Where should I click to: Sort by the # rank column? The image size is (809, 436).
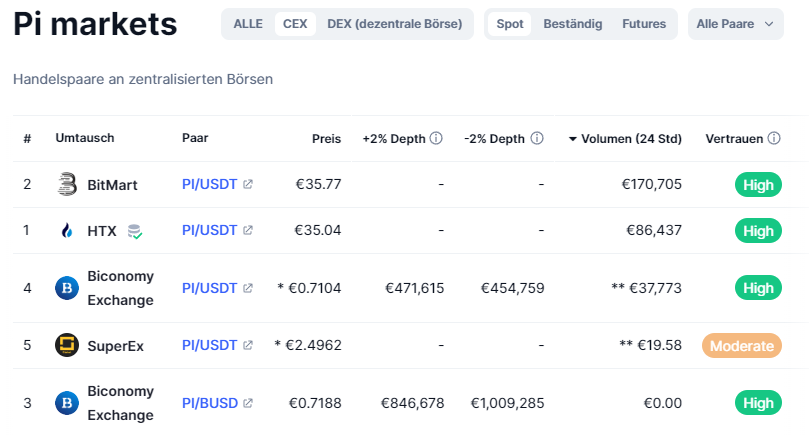[x=27, y=138]
